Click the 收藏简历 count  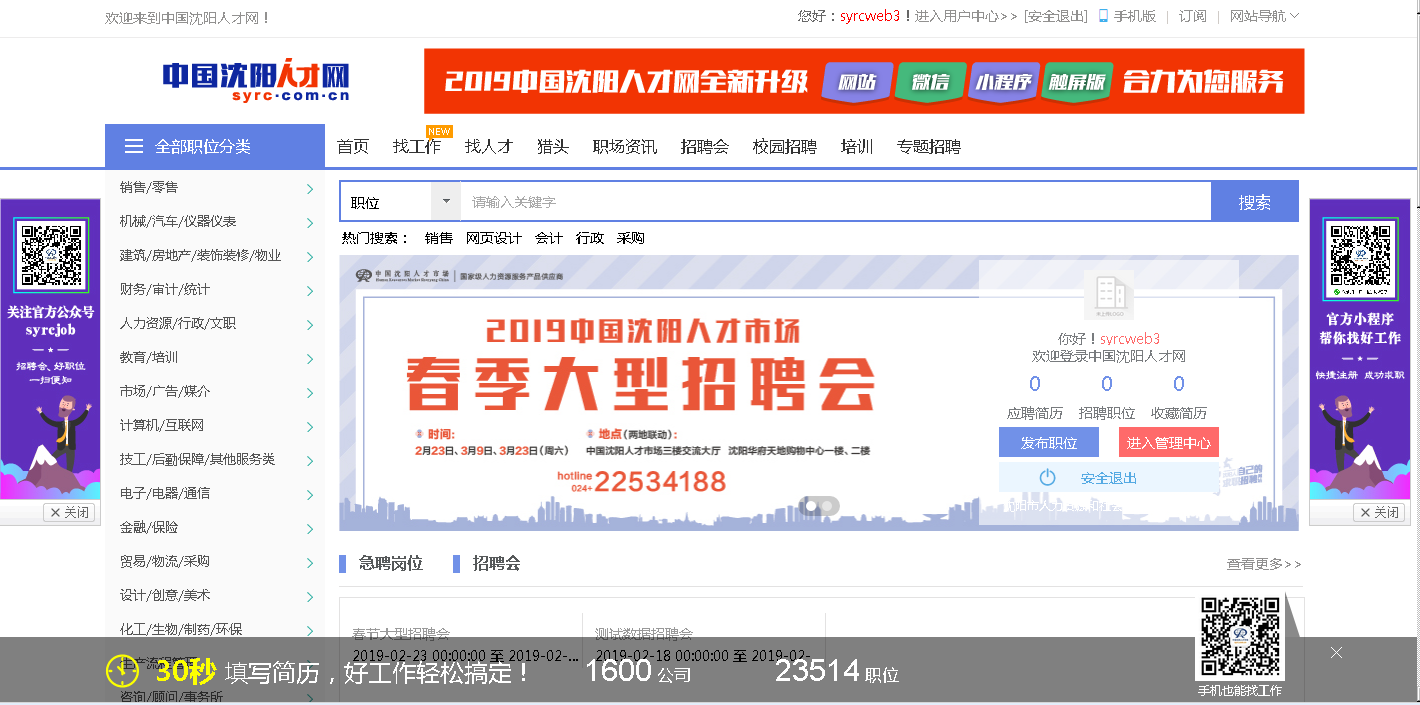(1179, 384)
